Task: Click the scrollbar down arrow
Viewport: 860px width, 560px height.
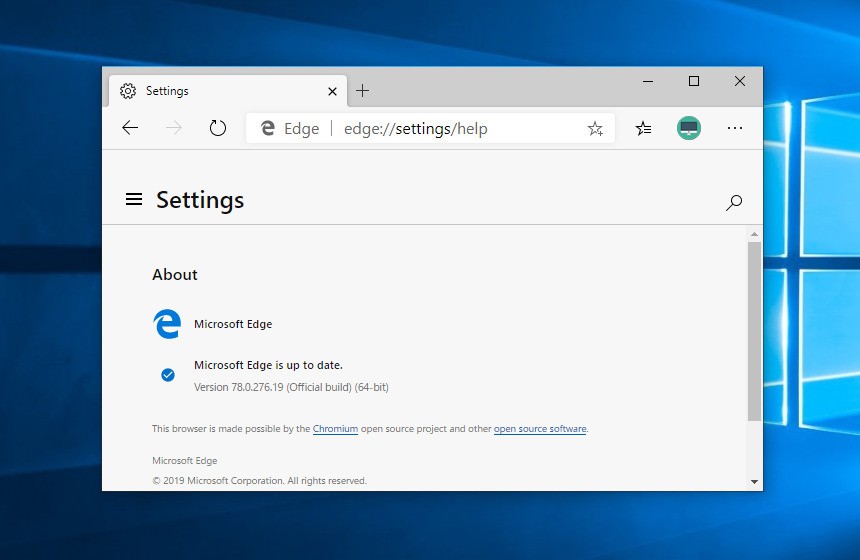Action: tap(754, 482)
